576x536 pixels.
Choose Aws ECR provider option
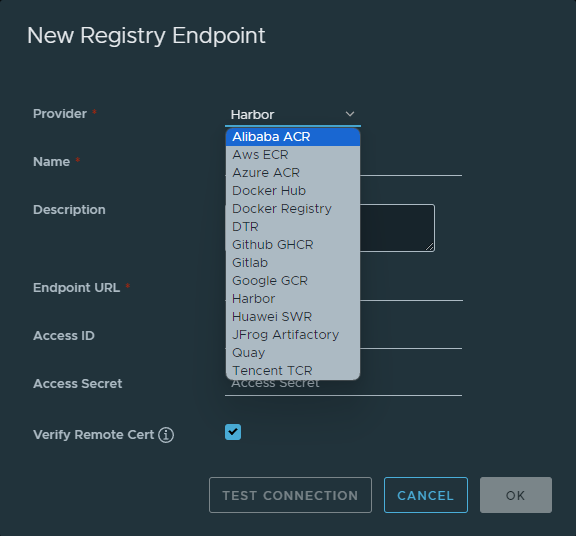point(293,155)
